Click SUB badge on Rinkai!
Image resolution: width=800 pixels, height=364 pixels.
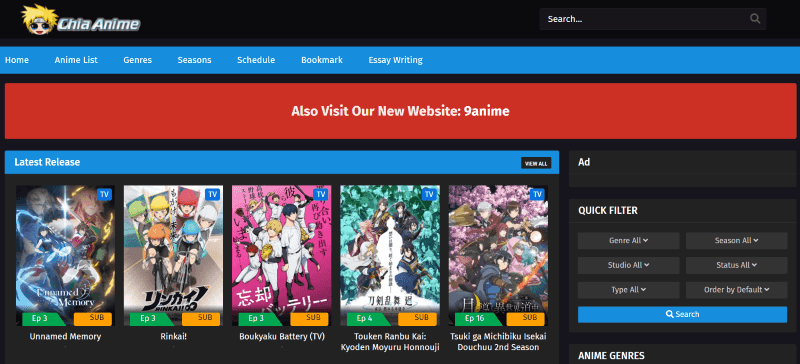201,319
